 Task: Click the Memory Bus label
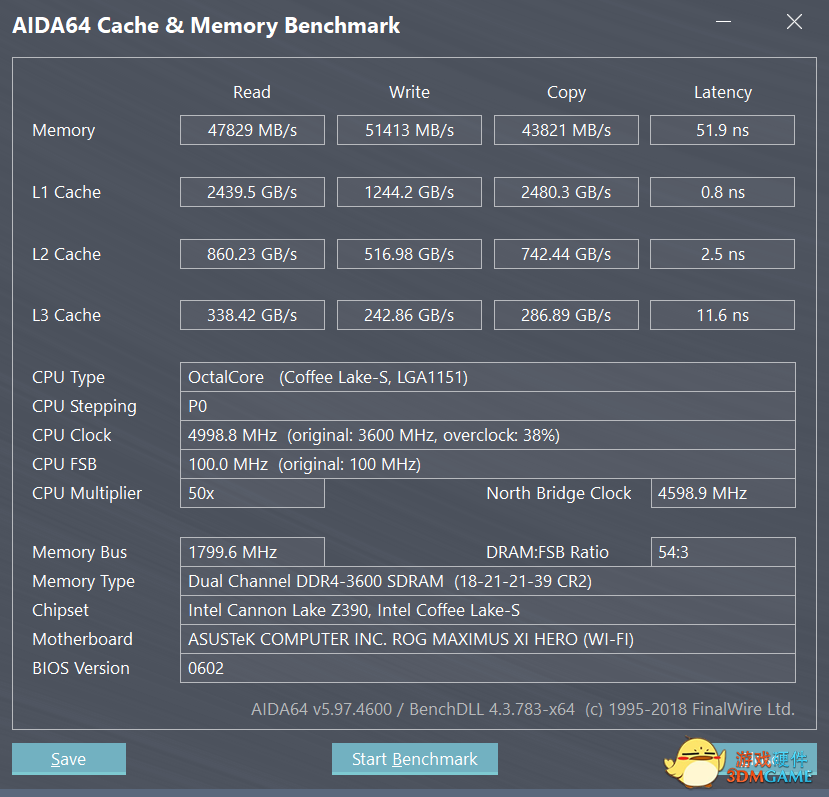(x=79, y=553)
